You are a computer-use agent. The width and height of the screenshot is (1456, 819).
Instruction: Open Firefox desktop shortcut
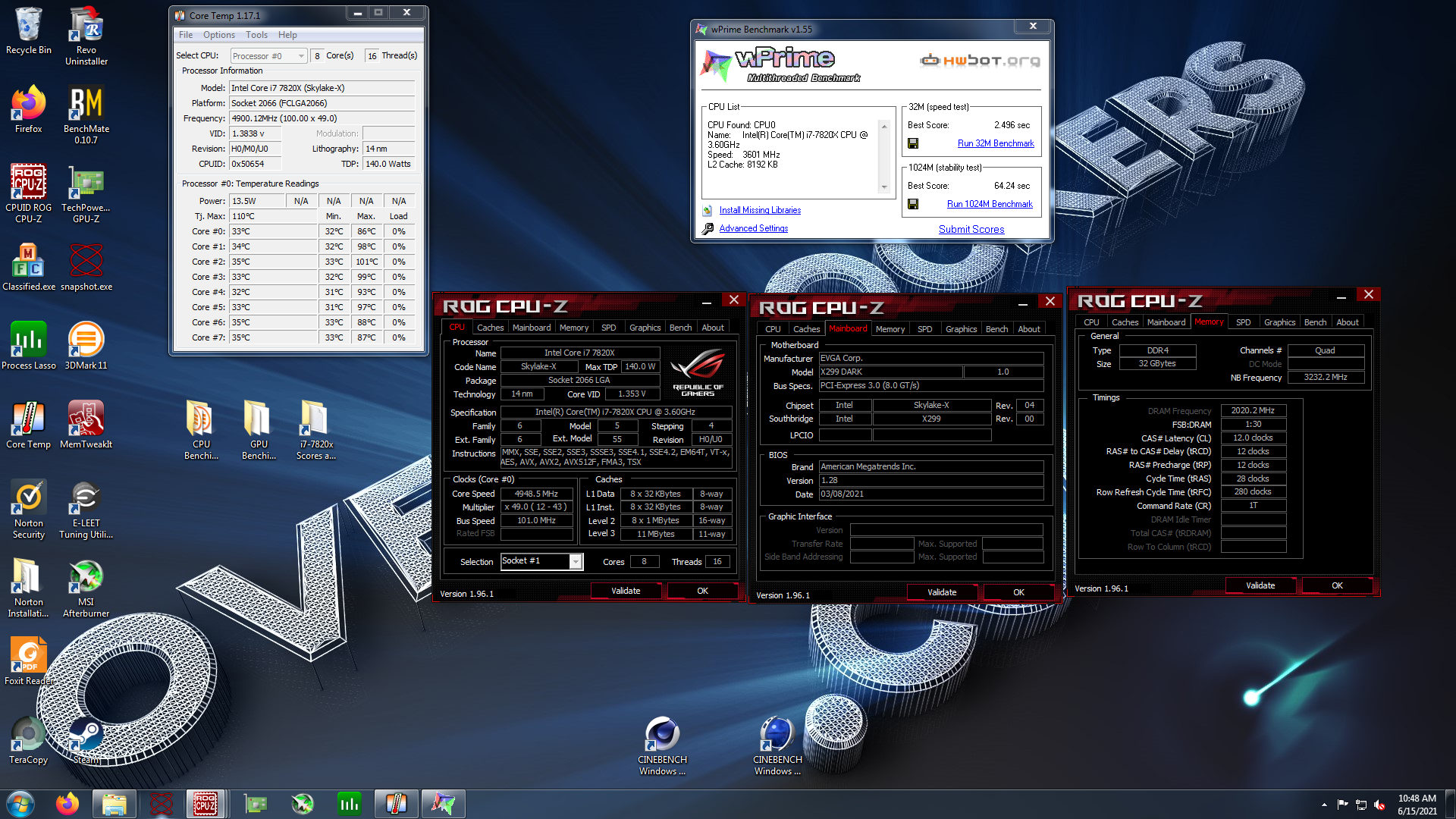(x=29, y=109)
